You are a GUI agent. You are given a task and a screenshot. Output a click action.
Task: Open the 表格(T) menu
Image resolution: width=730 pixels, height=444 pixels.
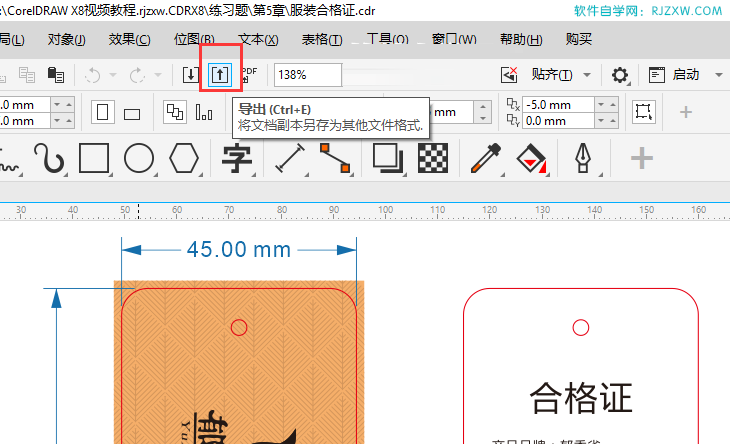point(322,40)
